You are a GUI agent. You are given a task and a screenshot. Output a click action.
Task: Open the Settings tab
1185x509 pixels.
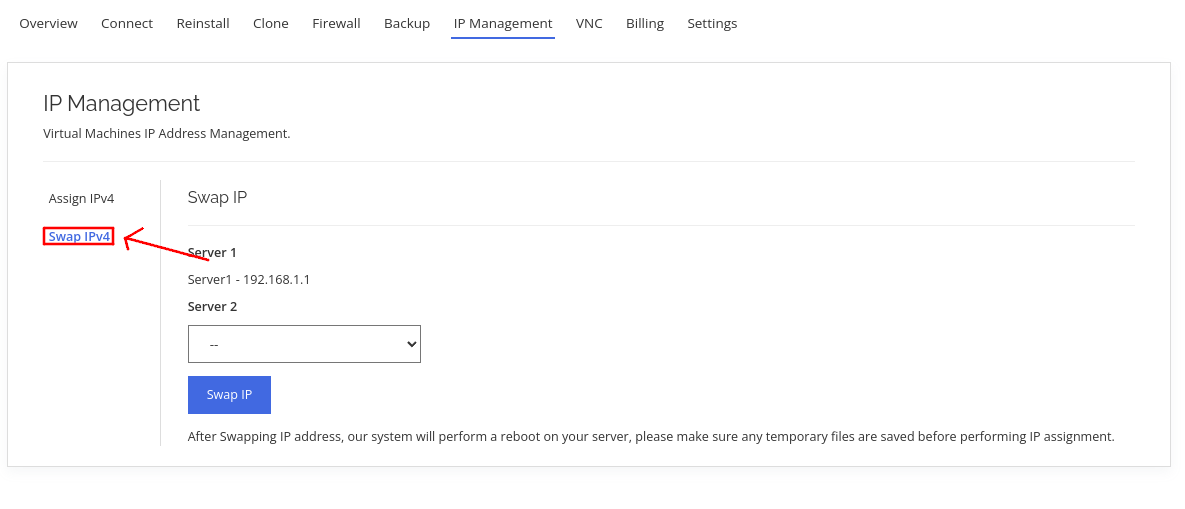click(712, 23)
